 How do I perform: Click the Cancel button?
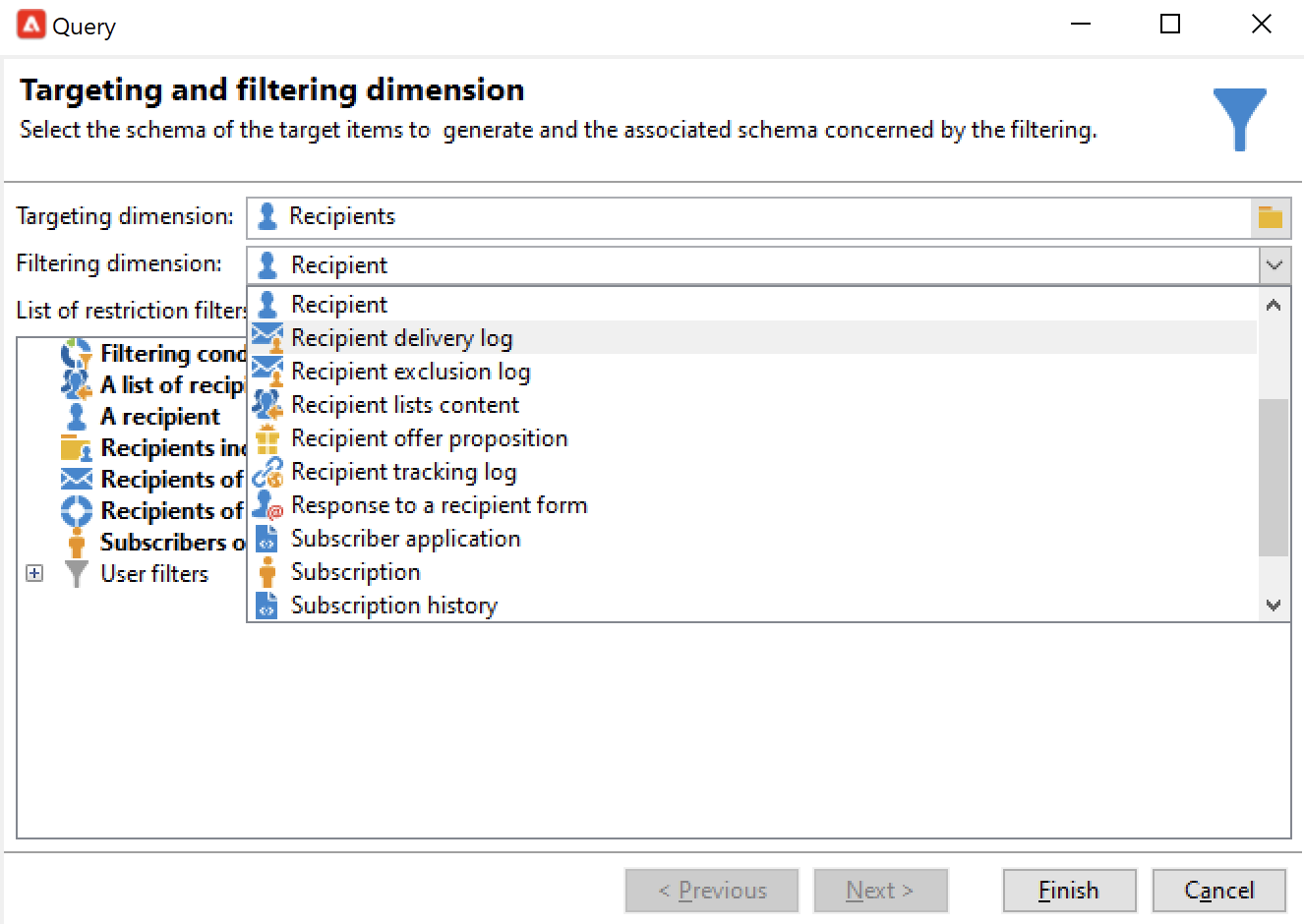click(1218, 891)
